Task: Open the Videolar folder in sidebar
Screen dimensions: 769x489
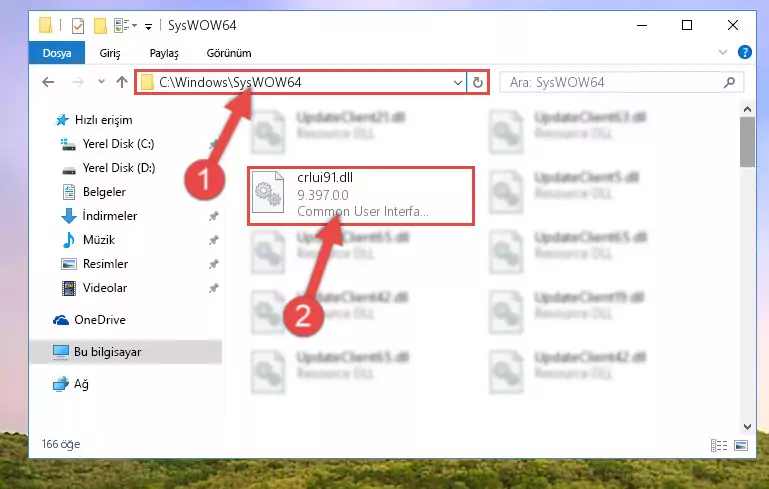Action: (x=105, y=288)
